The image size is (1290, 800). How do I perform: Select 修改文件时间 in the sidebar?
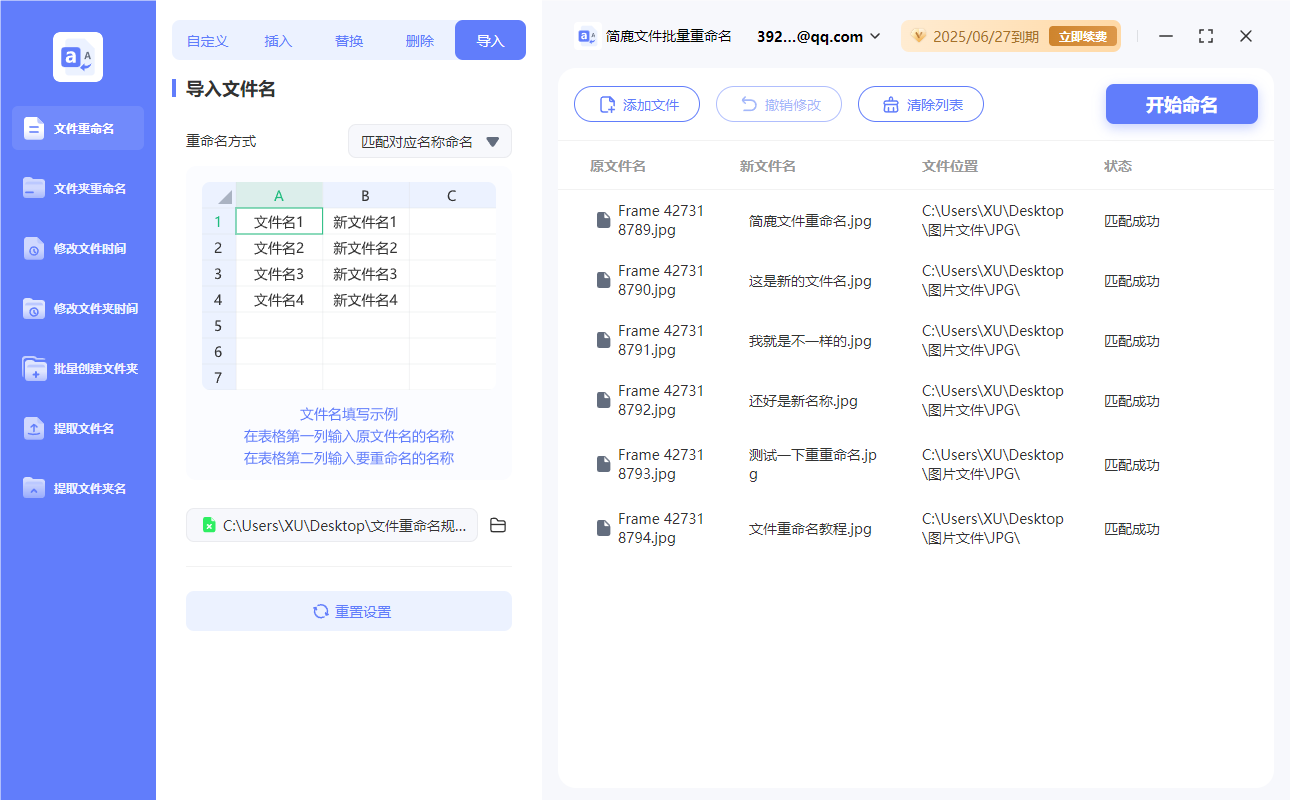tap(77, 248)
